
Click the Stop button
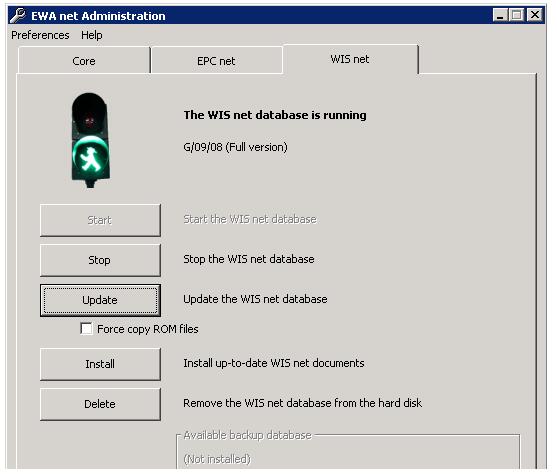tap(100, 260)
